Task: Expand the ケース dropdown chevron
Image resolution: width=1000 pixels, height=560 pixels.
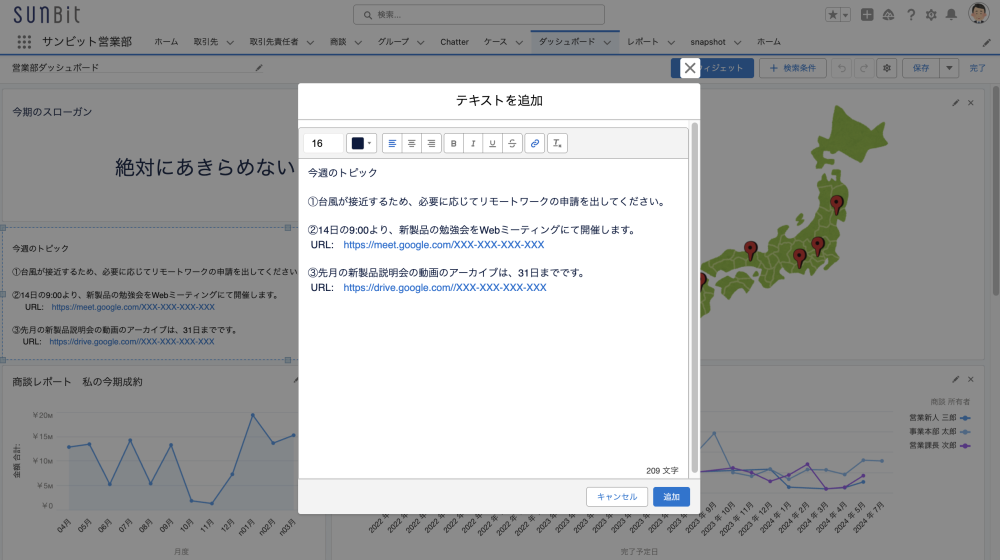Action: [519, 43]
